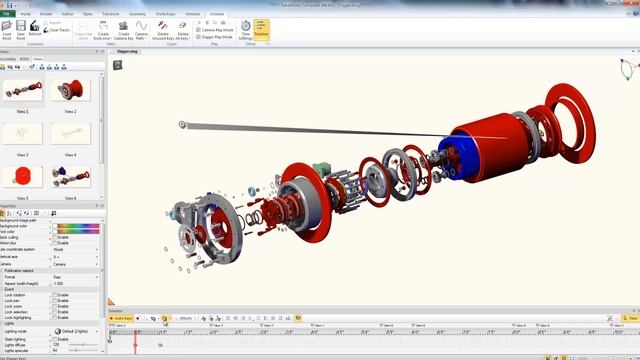Toggle Camera Play Mode checkbox
This screenshot has width=640, height=360.
coord(198,30)
